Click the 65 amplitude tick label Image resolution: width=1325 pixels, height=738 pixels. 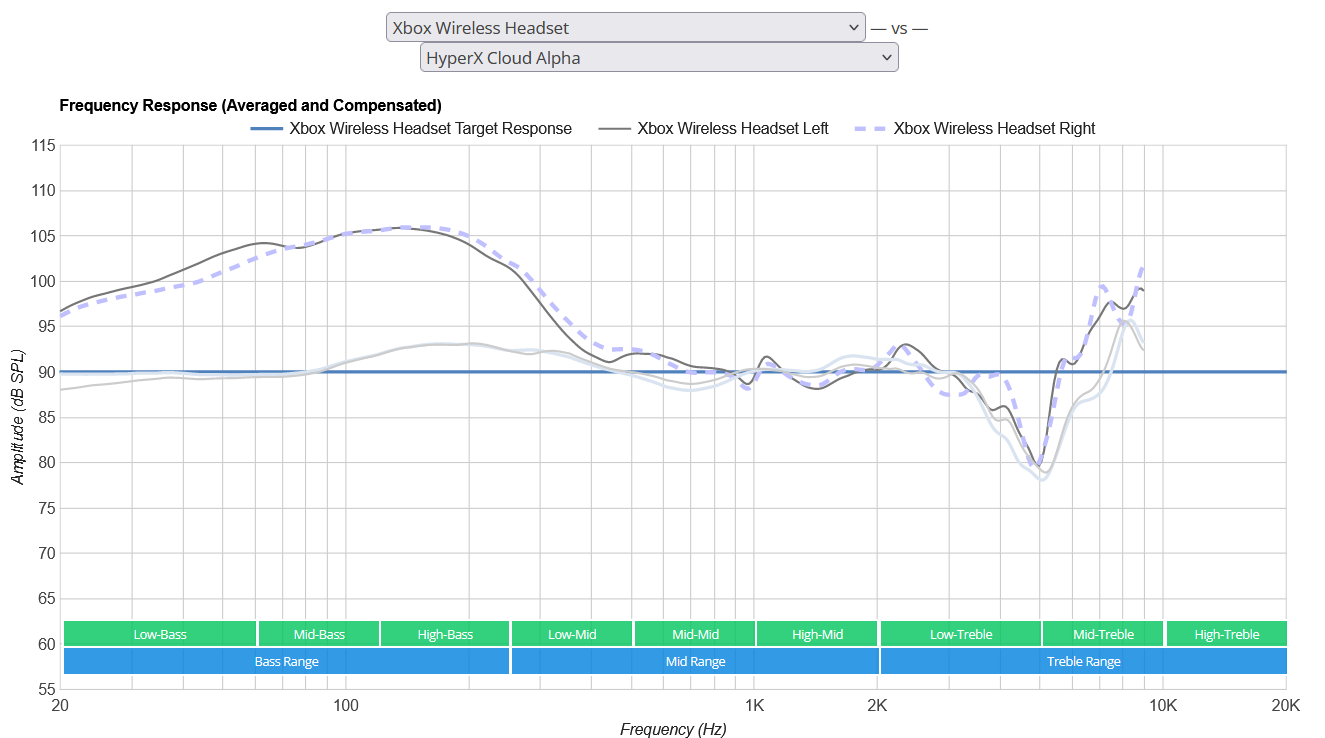[x=47, y=599]
